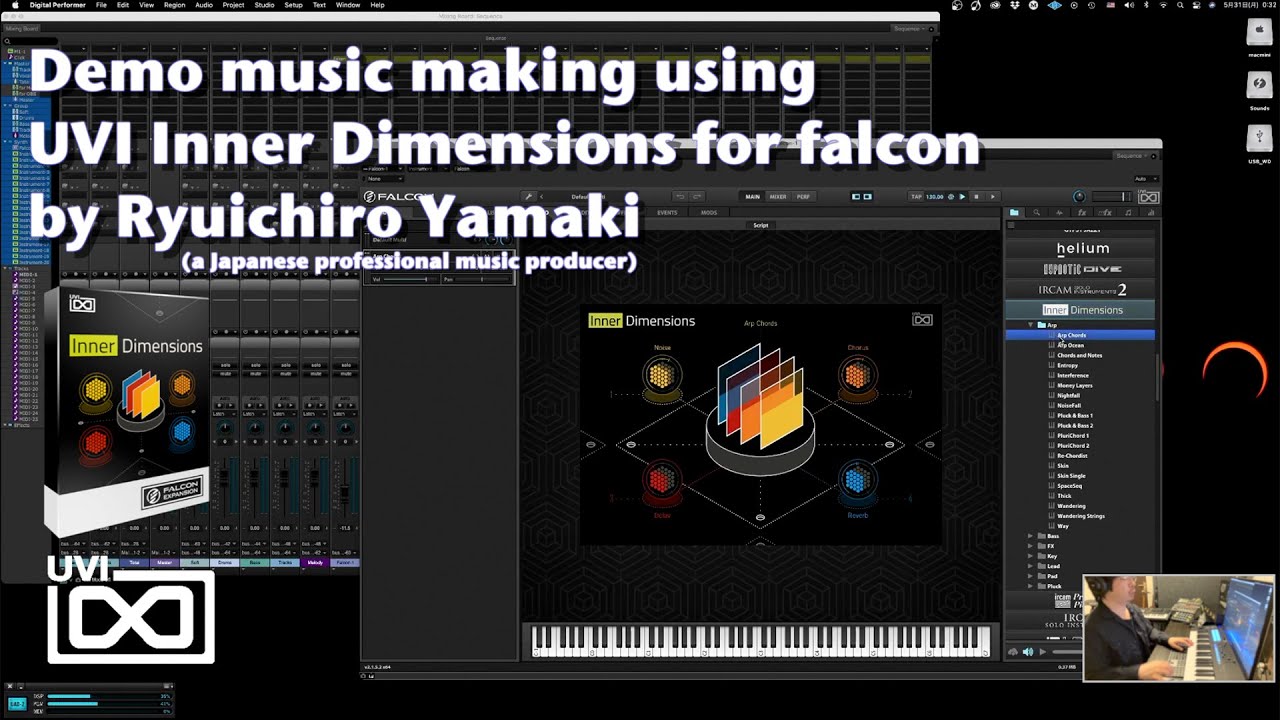This screenshot has width=1280, height=720.
Task: Expand the Pluck folder in browser
Action: click(x=1031, y=586)
